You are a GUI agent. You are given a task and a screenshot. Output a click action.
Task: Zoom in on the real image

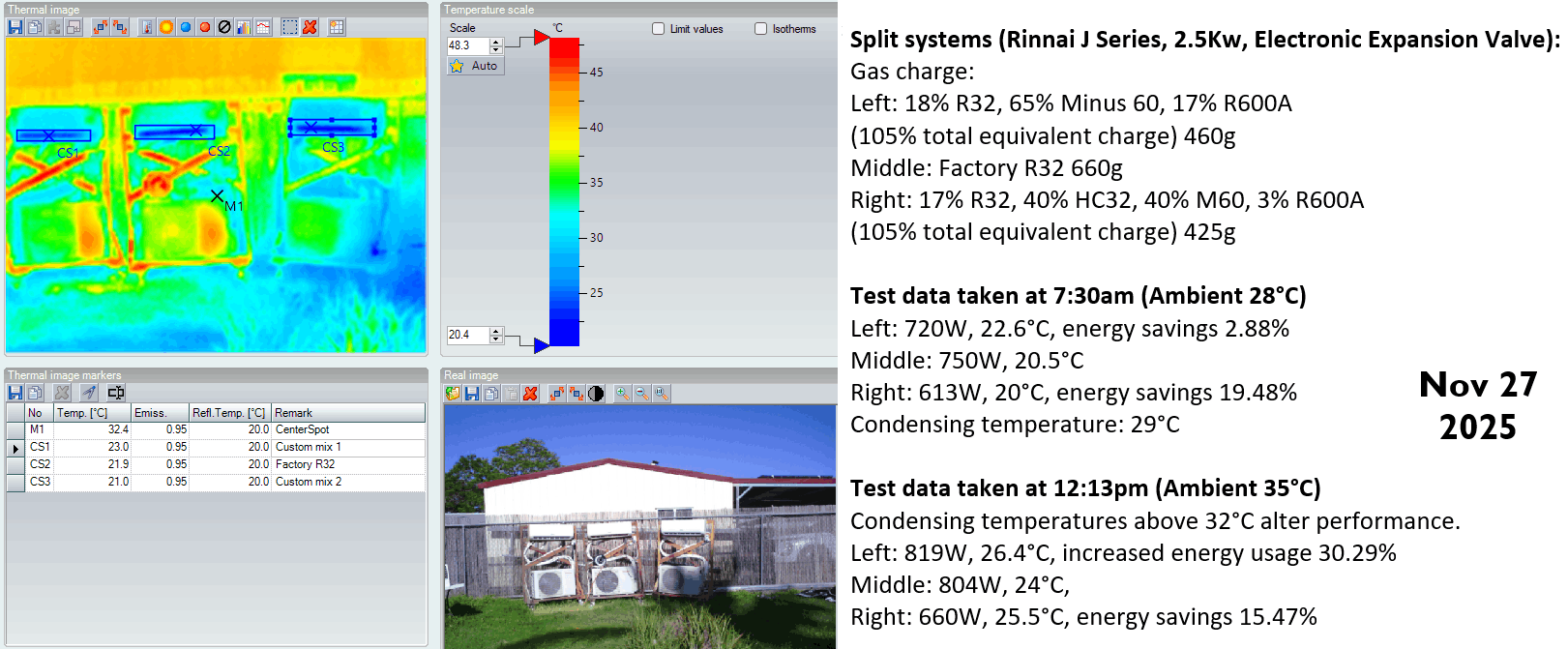tap(622, 394)
